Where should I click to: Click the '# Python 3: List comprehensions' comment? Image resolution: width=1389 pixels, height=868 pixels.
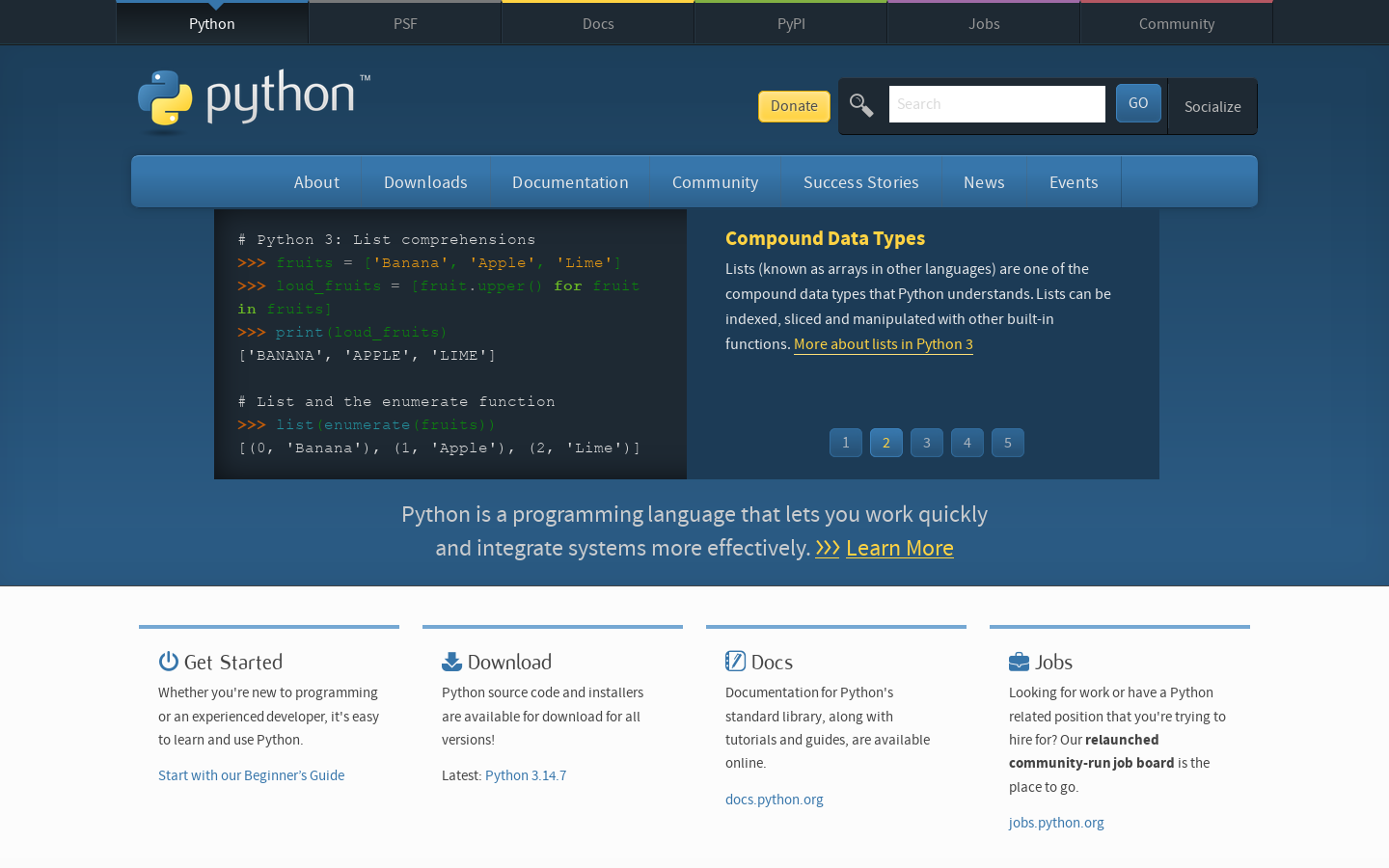386,239
